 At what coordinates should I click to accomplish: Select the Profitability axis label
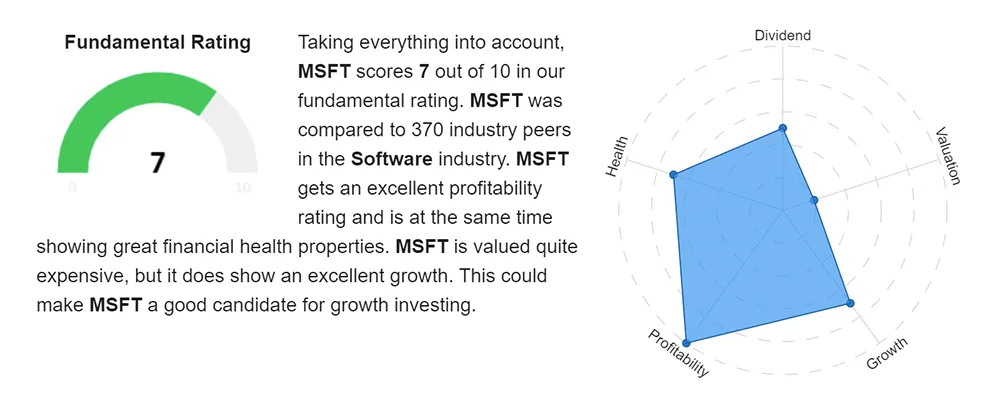point(679,354)
